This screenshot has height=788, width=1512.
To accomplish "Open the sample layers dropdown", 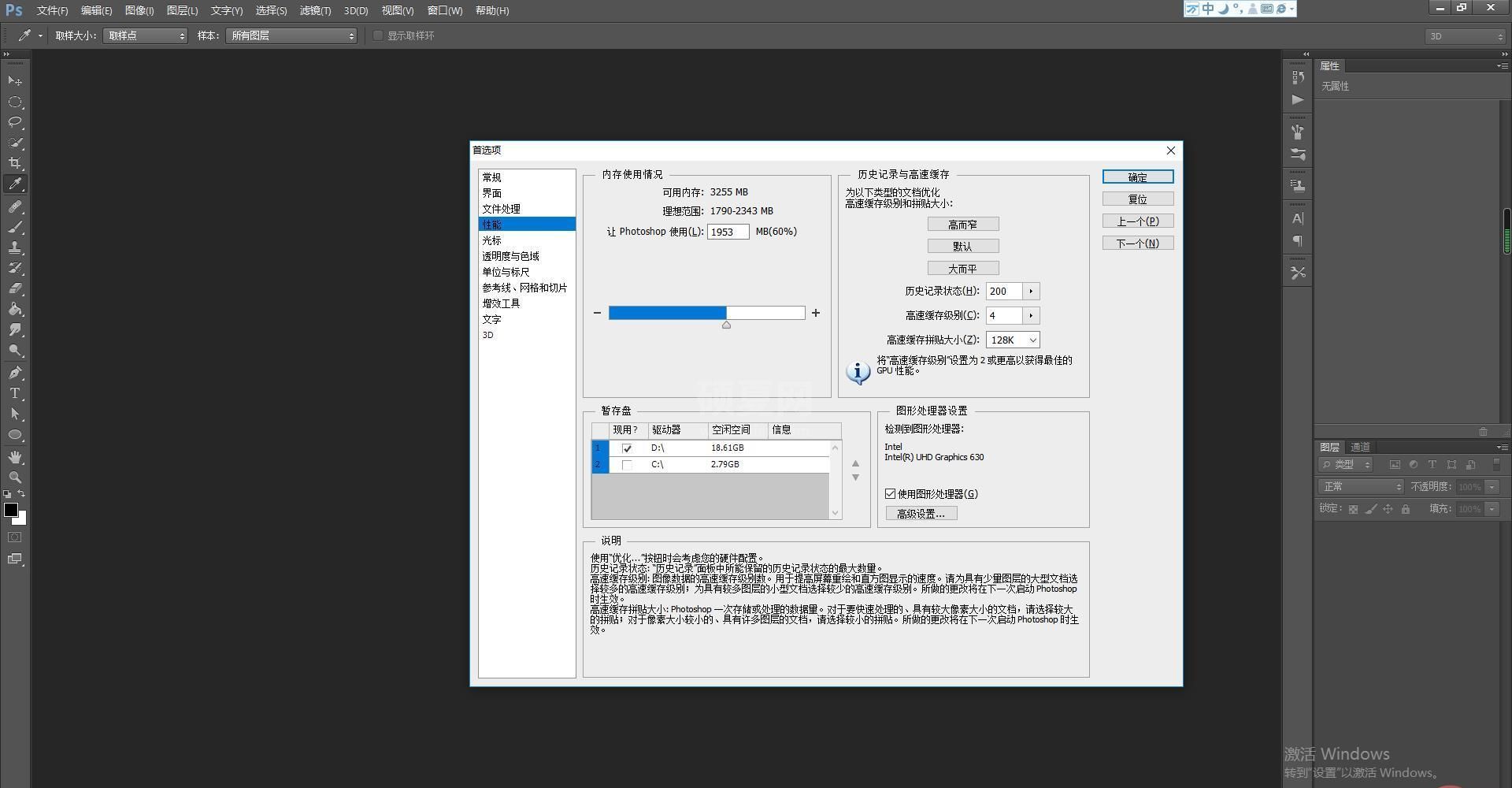I will pyautogui.click(x=291, y=35).
